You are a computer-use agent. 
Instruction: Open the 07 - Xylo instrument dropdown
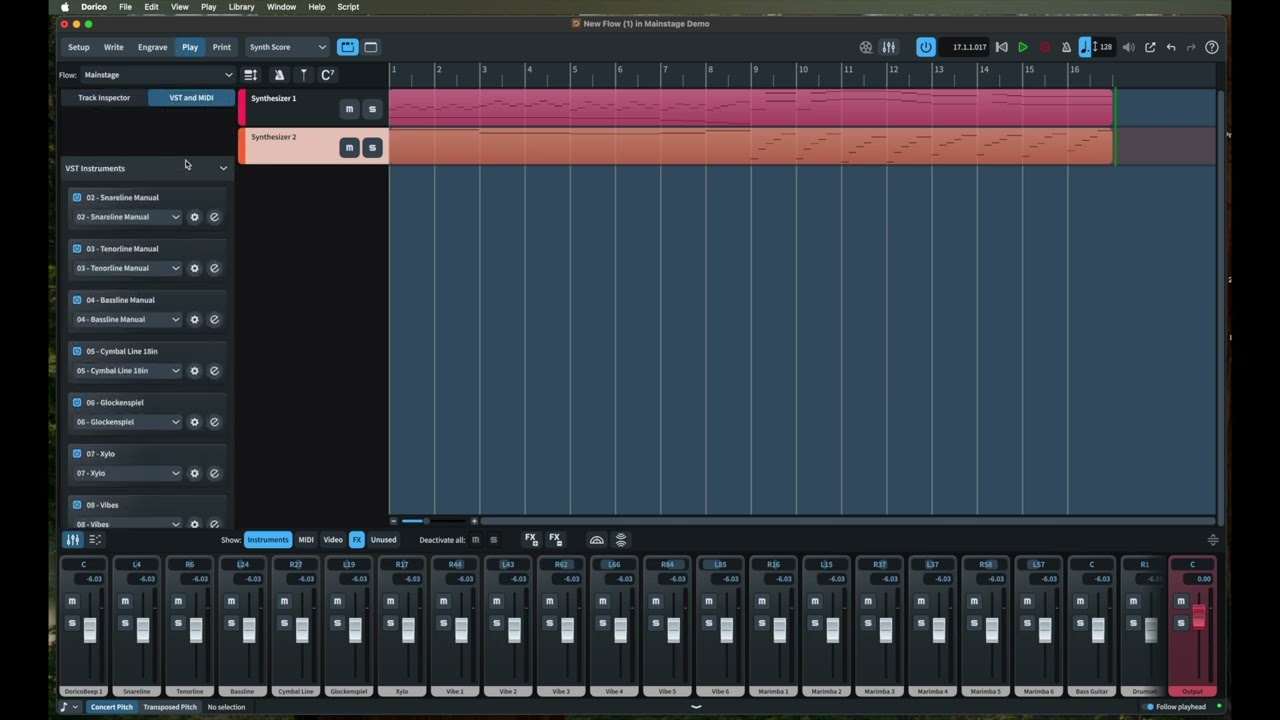[x=127, y=473]
